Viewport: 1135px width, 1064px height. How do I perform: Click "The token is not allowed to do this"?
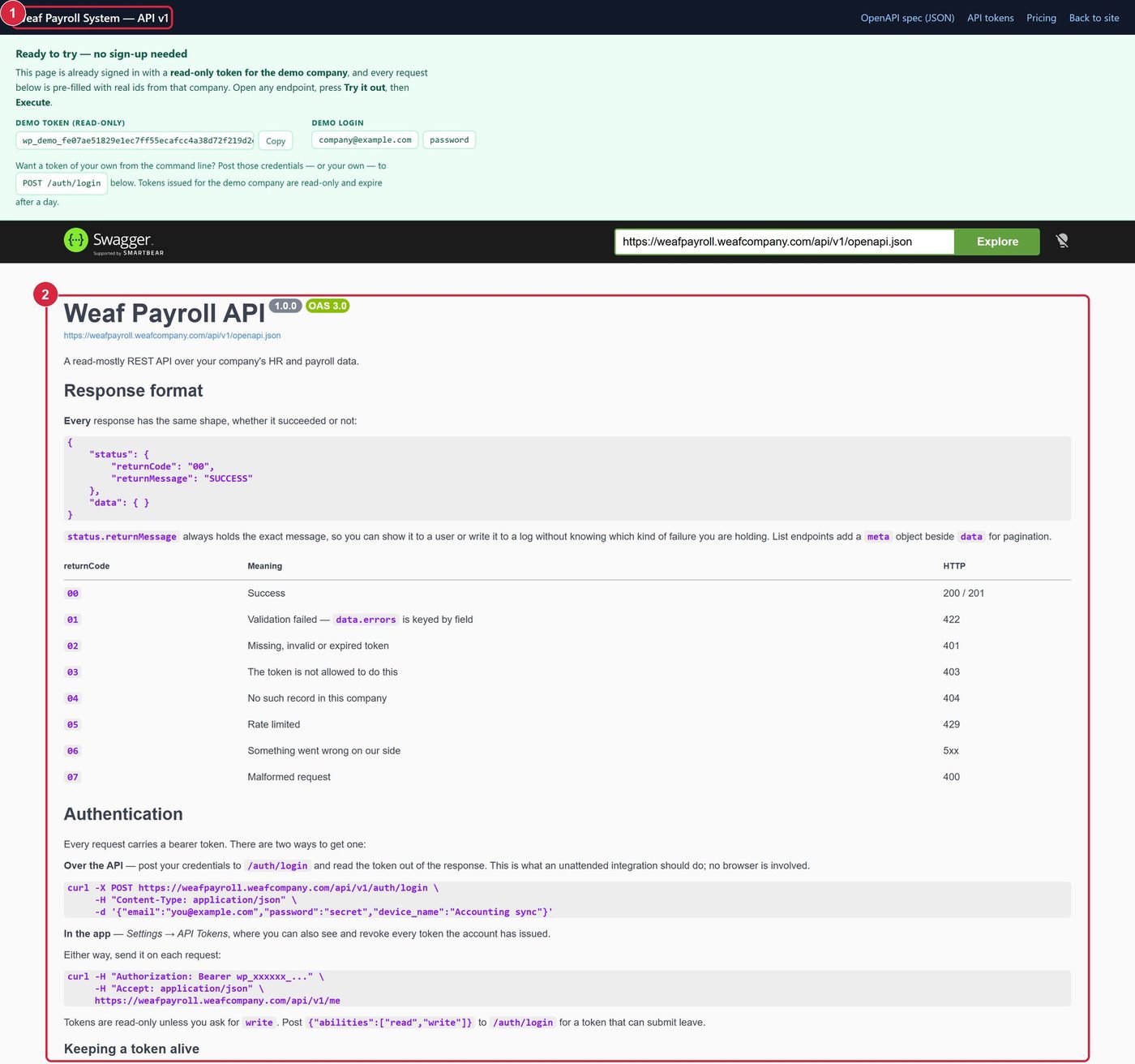(323, 672)
